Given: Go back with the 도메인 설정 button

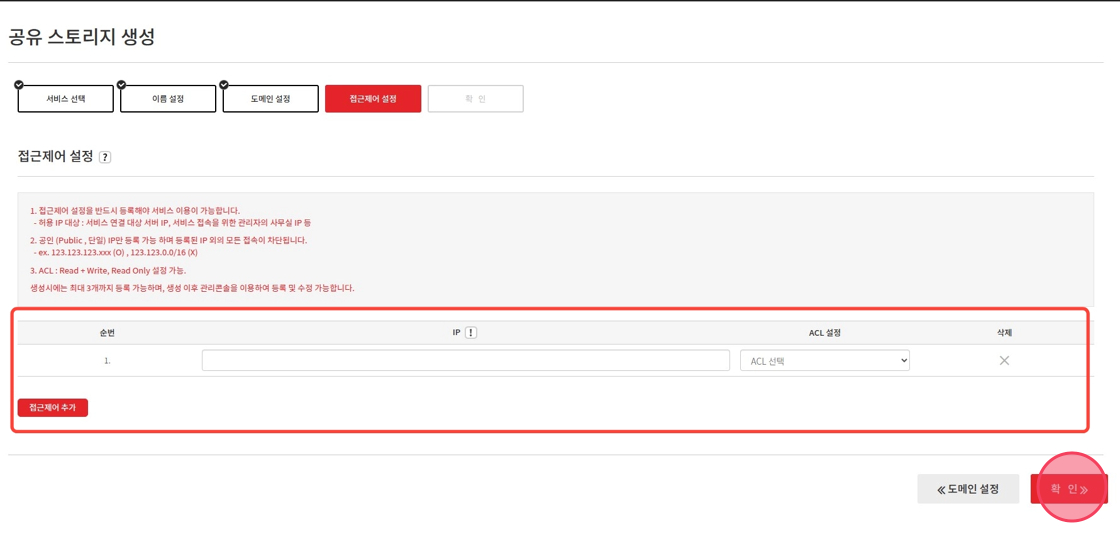Looking at the screenshot, I should click(968, 489).
